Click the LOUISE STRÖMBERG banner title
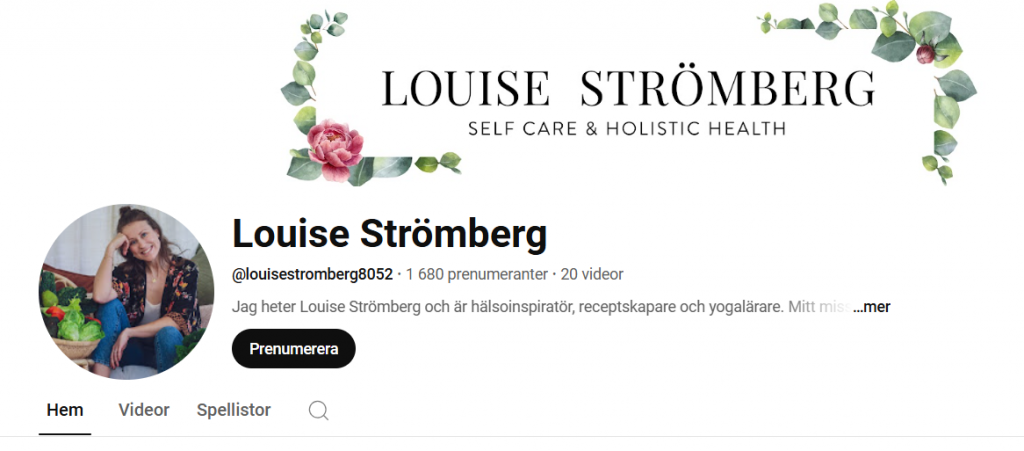The width and height of the screenshot is (1024, 451). point(628,89)
